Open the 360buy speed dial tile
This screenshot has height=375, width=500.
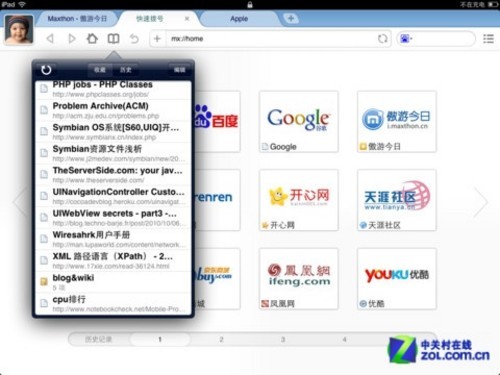coord(217,279)
